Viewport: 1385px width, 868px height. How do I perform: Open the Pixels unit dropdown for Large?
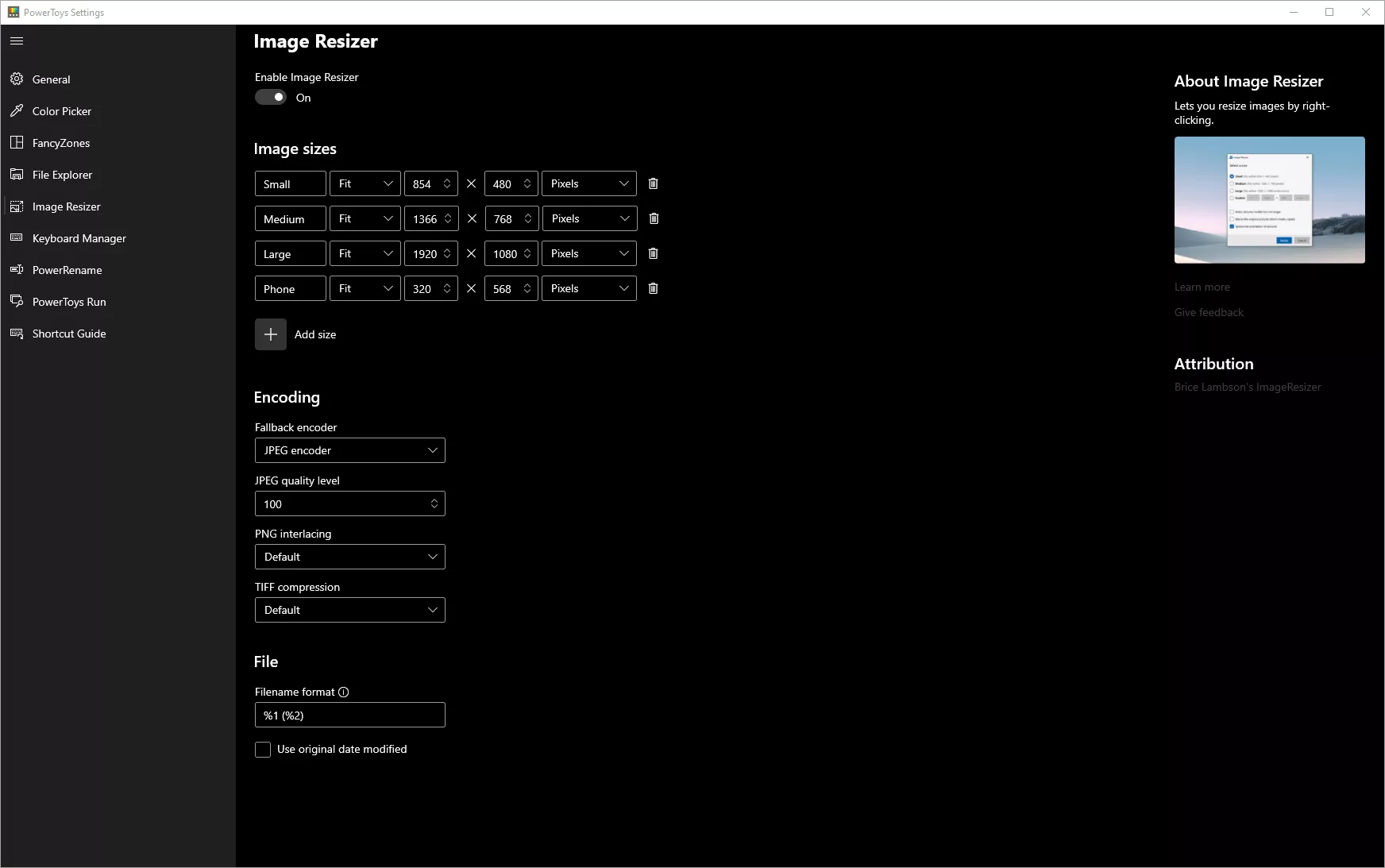click(589, 253)
